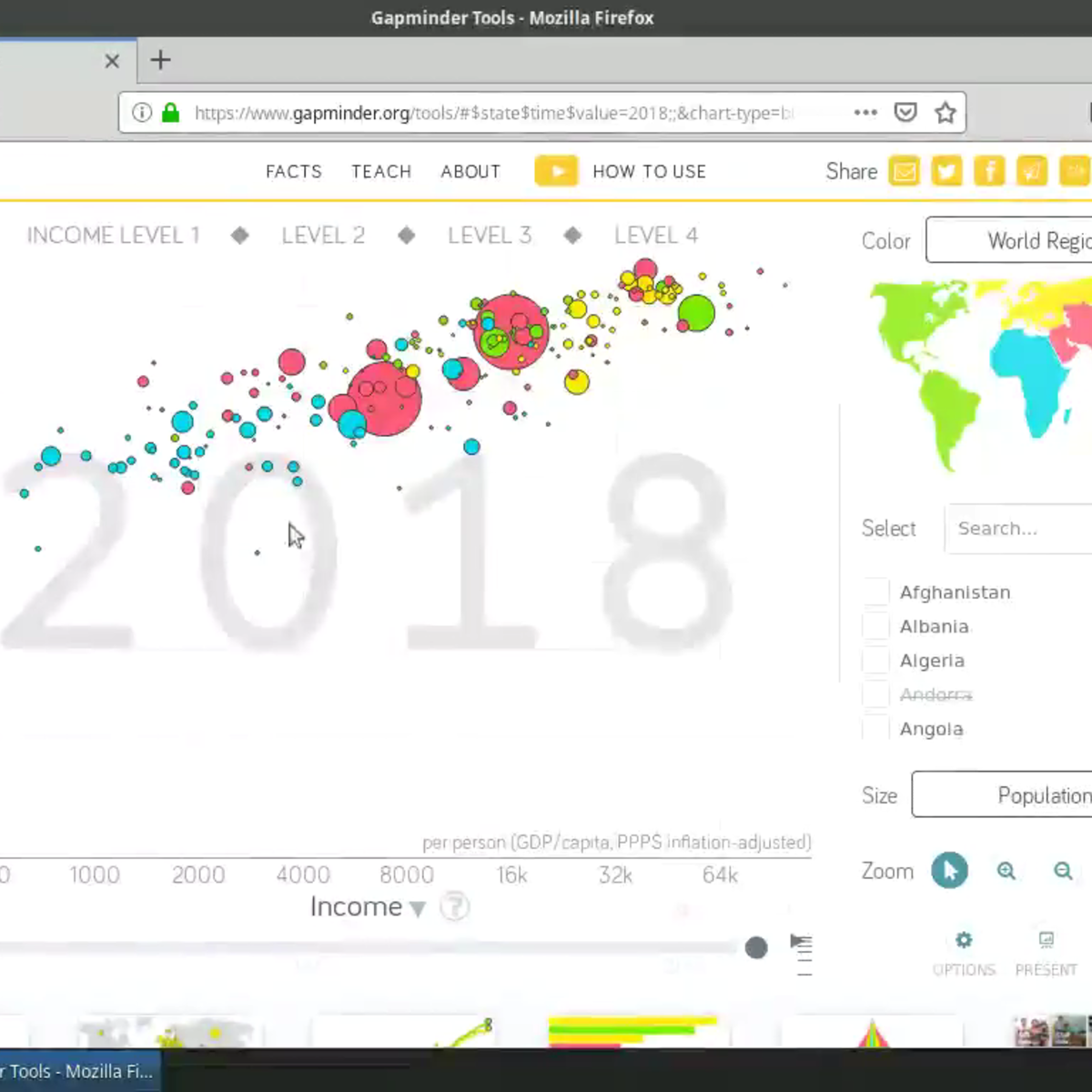Select the Albania checkbox
The height and width of the screenshot is (1092, 1092).
pos(874,625)
